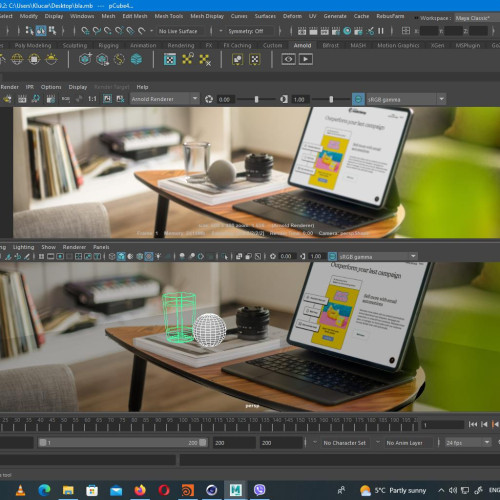Open the viewport Panels menu
Viewport: 500px width, 500px height.
[x=101, y=247]
